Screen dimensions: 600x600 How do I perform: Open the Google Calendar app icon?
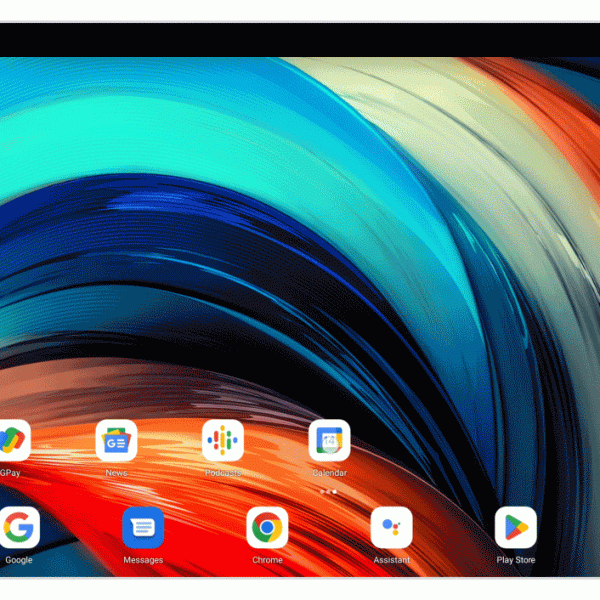pos(329,440)
